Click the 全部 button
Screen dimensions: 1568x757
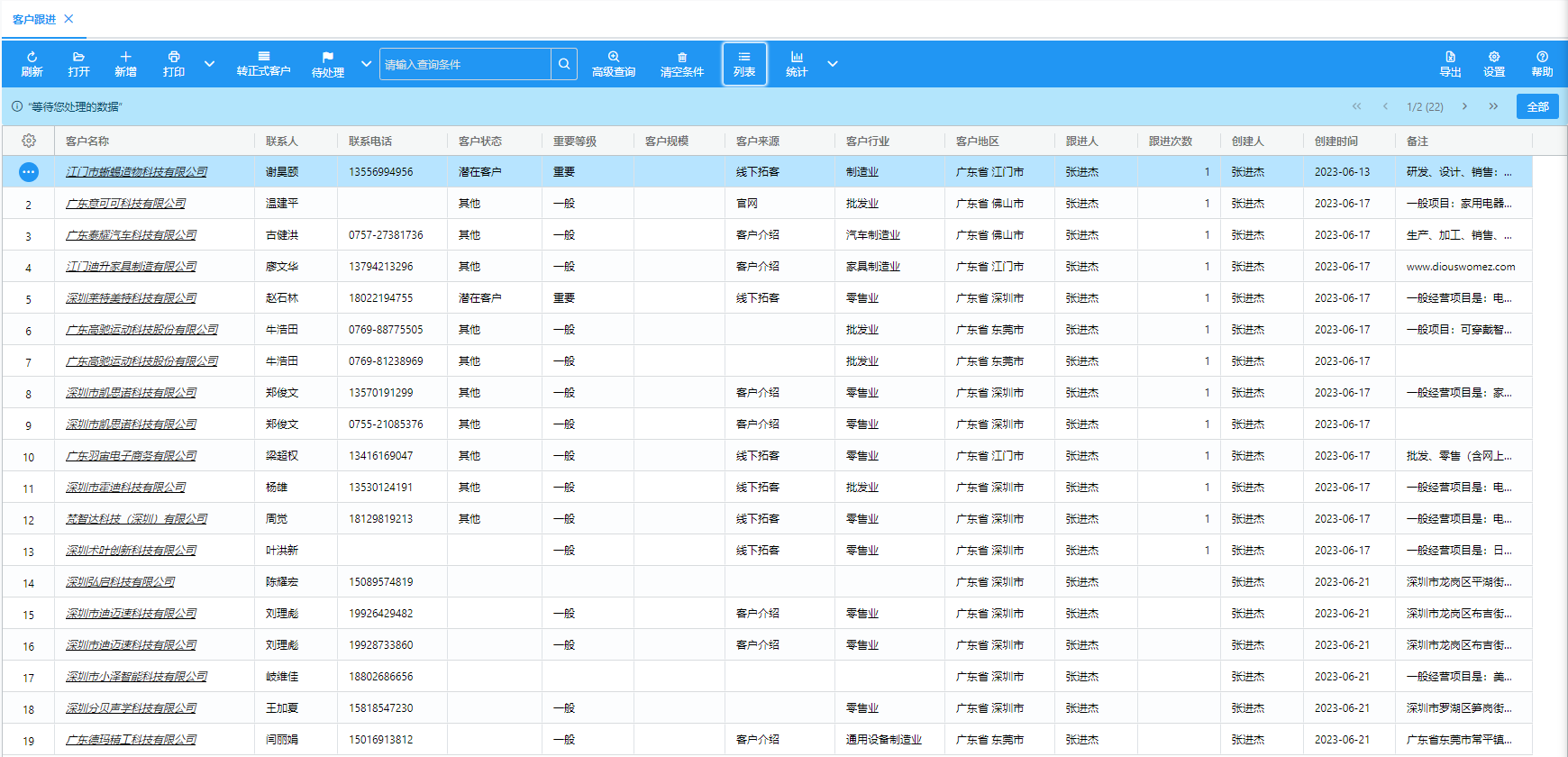point(1537,106)
